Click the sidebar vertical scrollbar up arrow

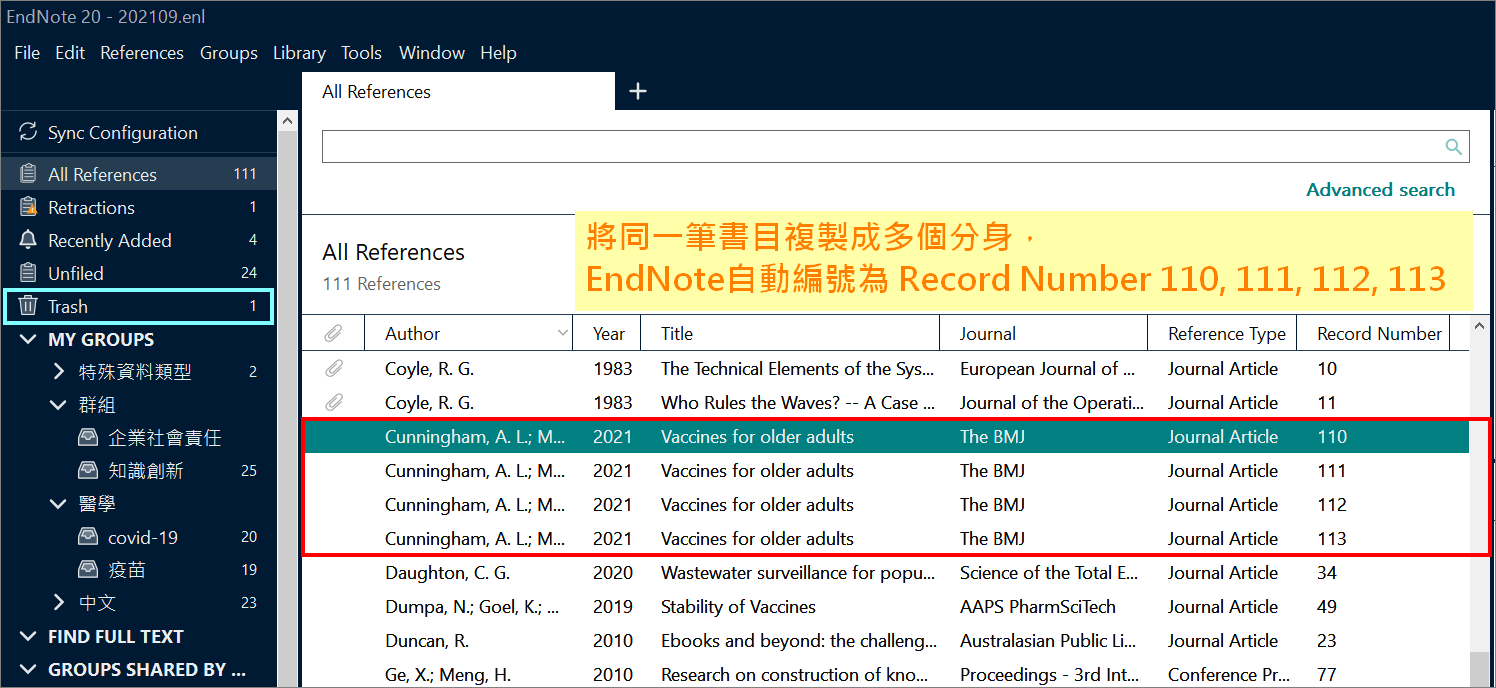tap(287, 121)
